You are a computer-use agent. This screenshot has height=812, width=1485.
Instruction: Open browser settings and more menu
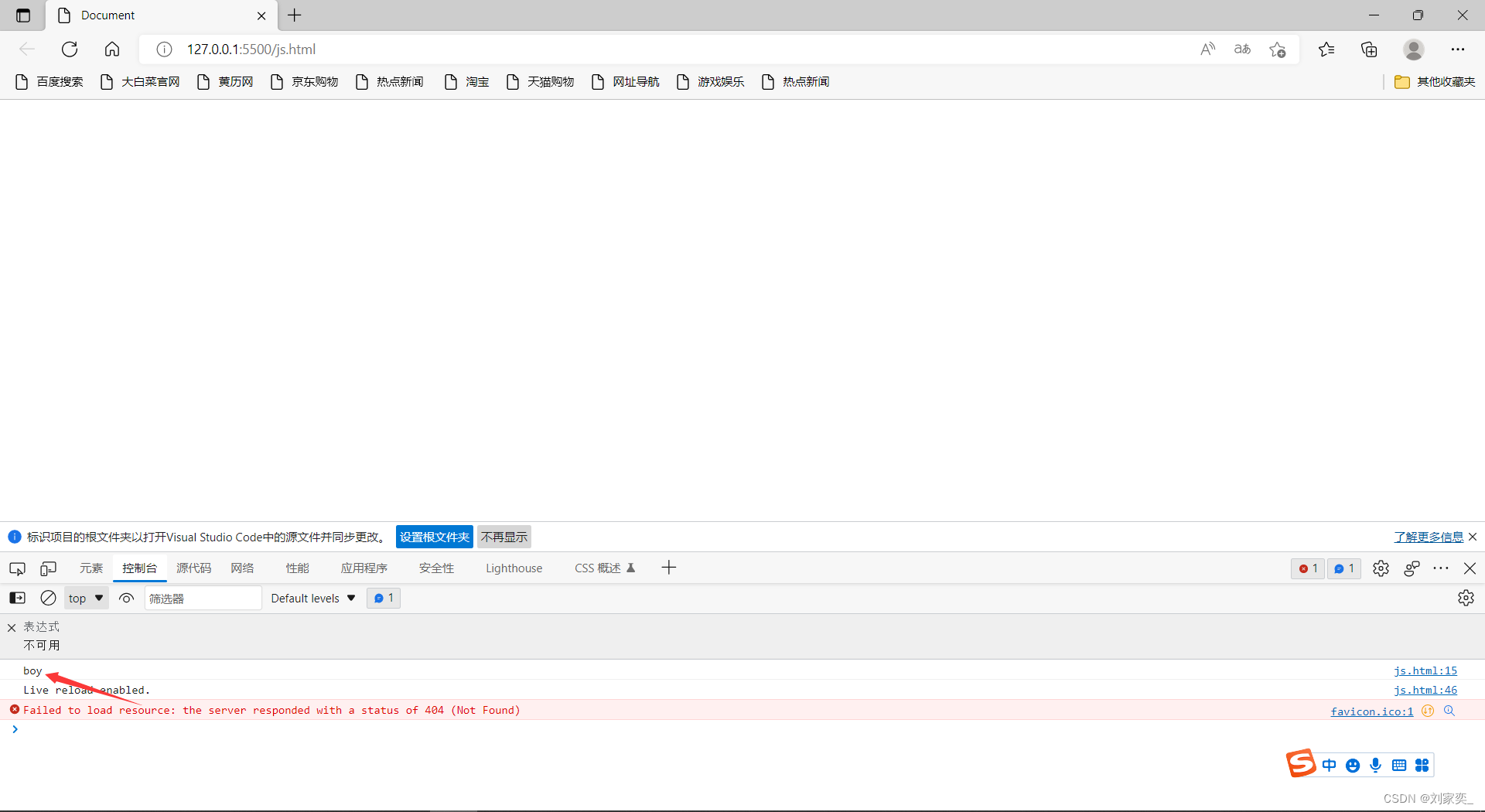(x=1458, y=49)
